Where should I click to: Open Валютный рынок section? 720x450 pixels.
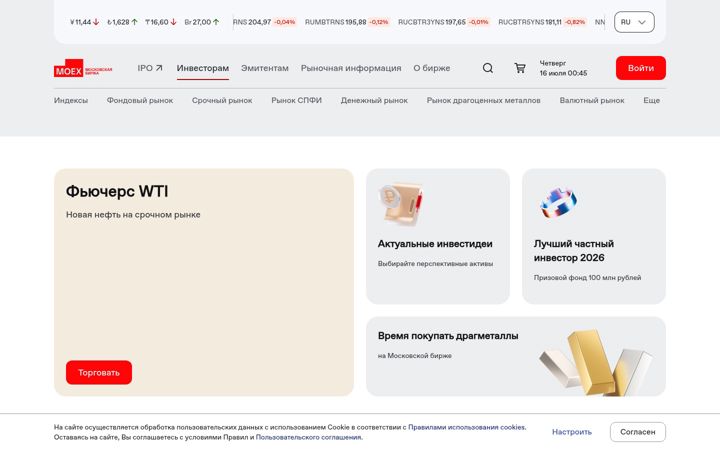tap(591, 100)
